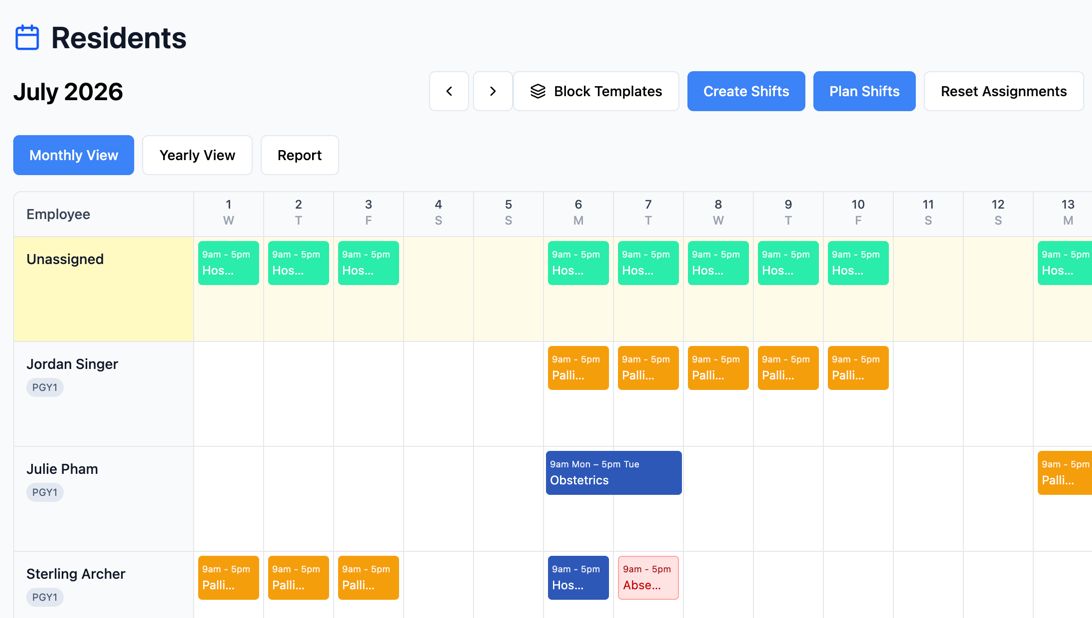Select unassigned Hos... shift on July 1
Viewport: 1092px width, 618px height.
[x=228, y=263]
